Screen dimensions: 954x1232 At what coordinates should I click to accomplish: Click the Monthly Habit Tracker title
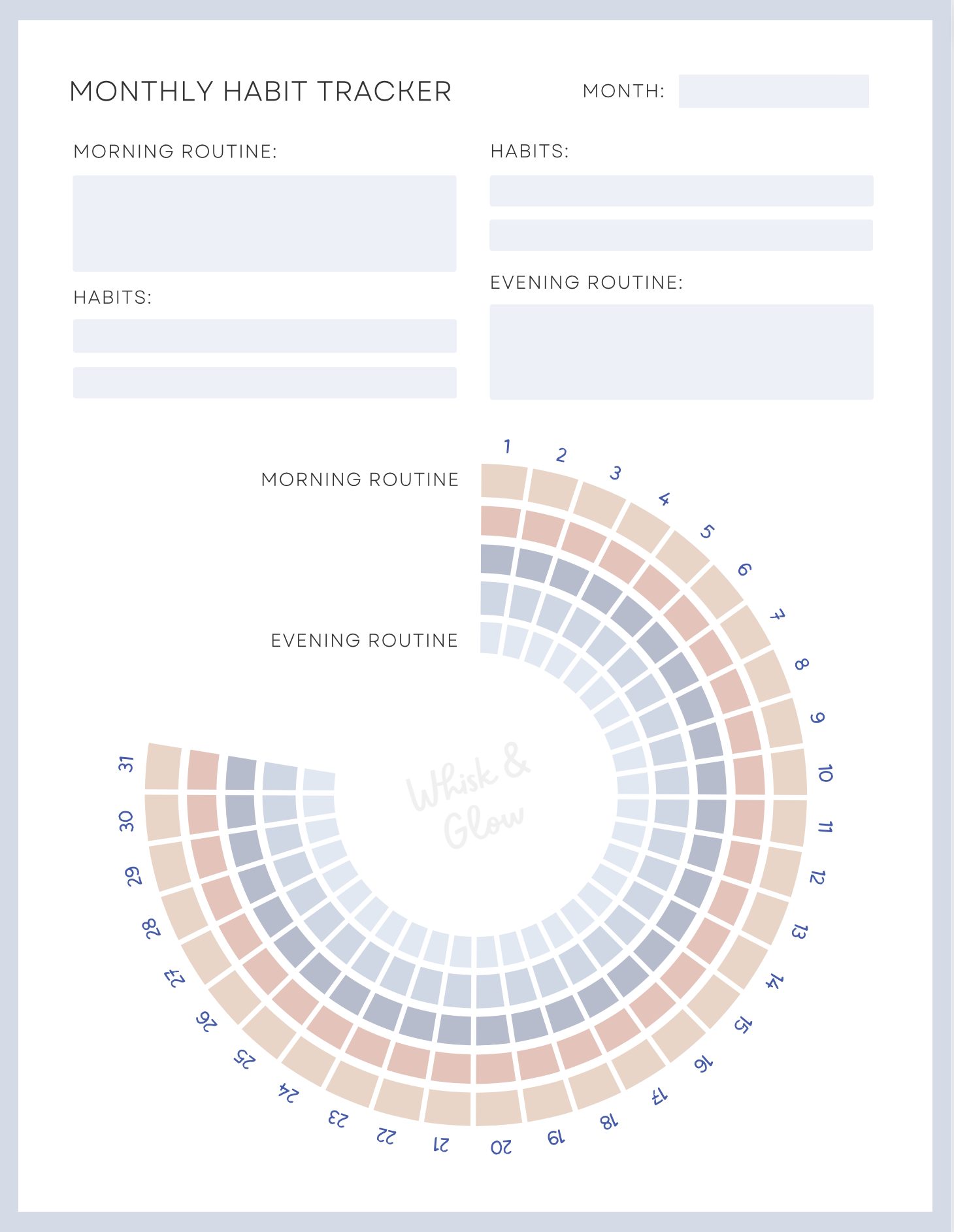(x=260, y=91)
